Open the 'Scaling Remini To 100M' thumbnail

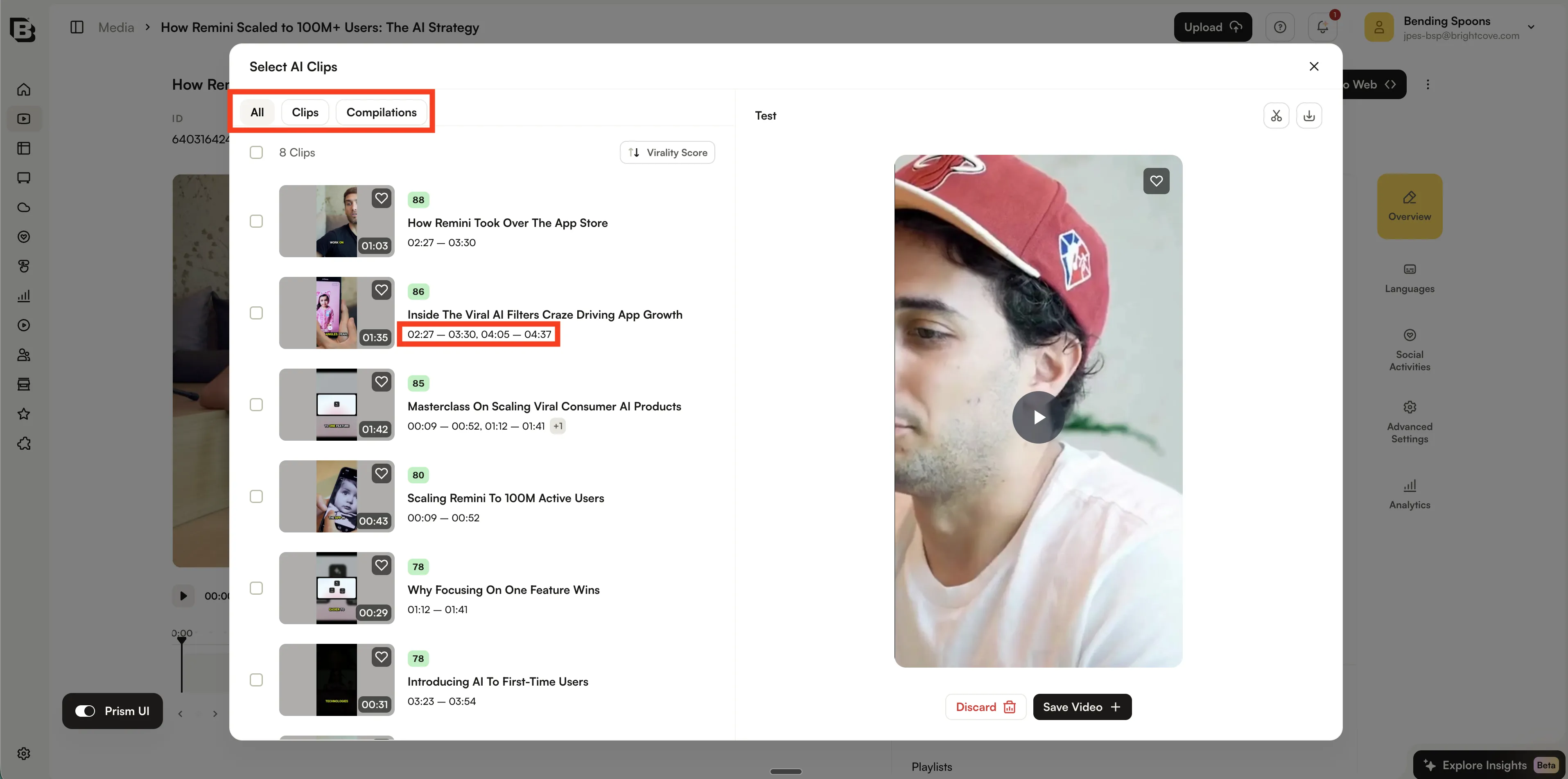point(336,496)
